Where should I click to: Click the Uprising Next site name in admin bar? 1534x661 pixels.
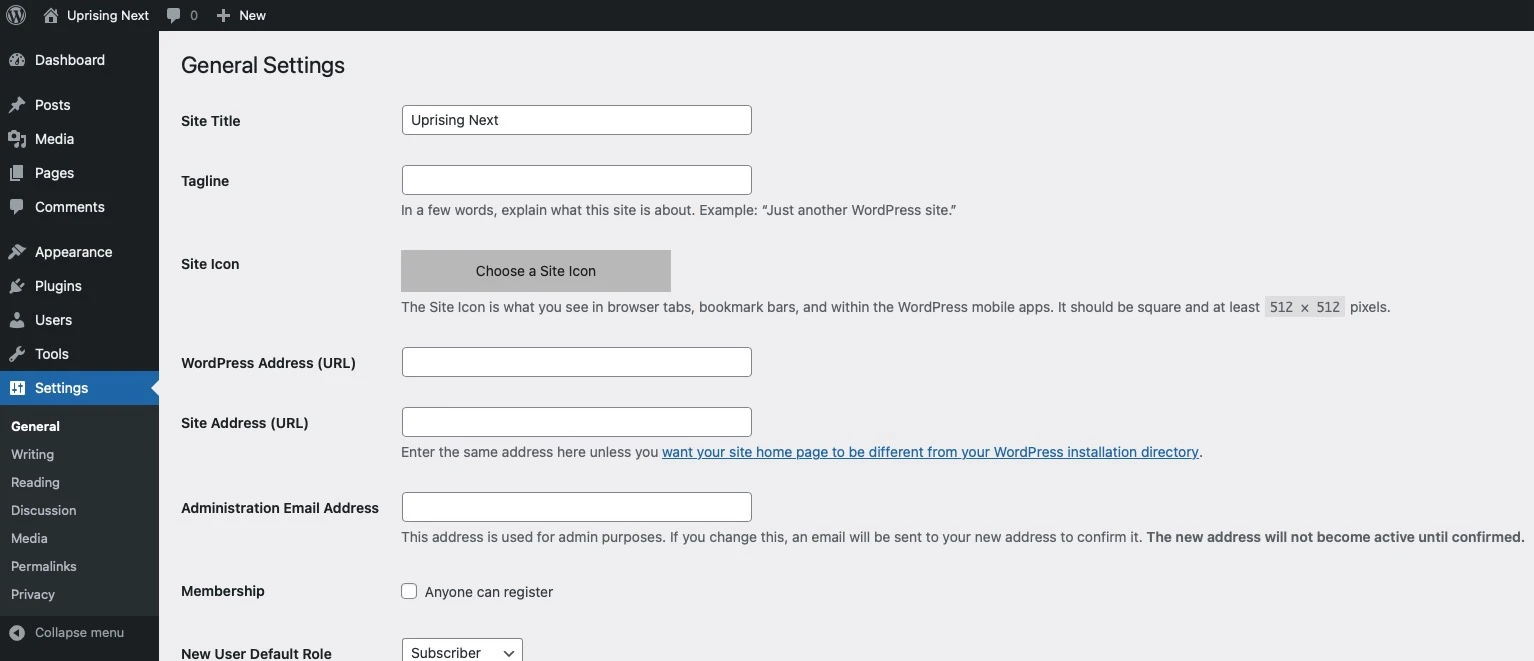pyautogui.click(x=108, y=16)
